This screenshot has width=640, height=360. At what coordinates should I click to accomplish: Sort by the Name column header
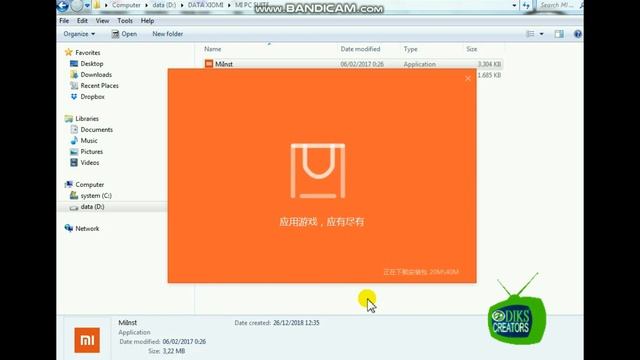tap(213, 49)
